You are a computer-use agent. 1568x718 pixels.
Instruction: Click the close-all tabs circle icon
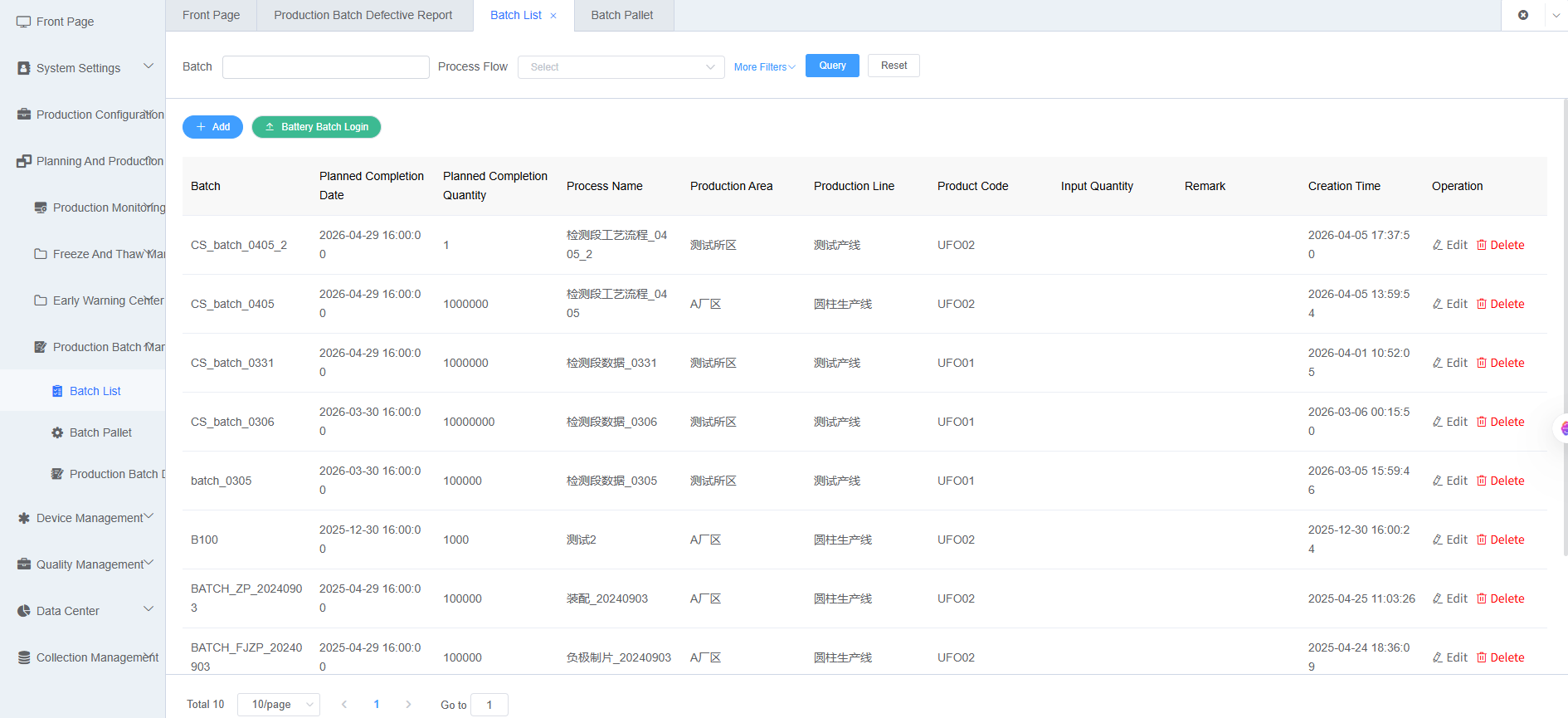pos(1523,15)
